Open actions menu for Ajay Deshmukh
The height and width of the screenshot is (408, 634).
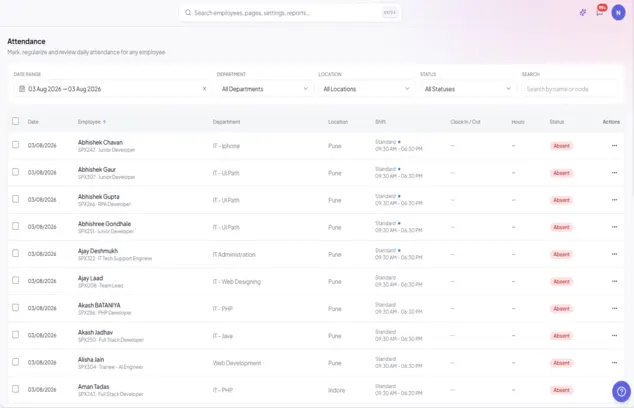(x=614, y=254)
